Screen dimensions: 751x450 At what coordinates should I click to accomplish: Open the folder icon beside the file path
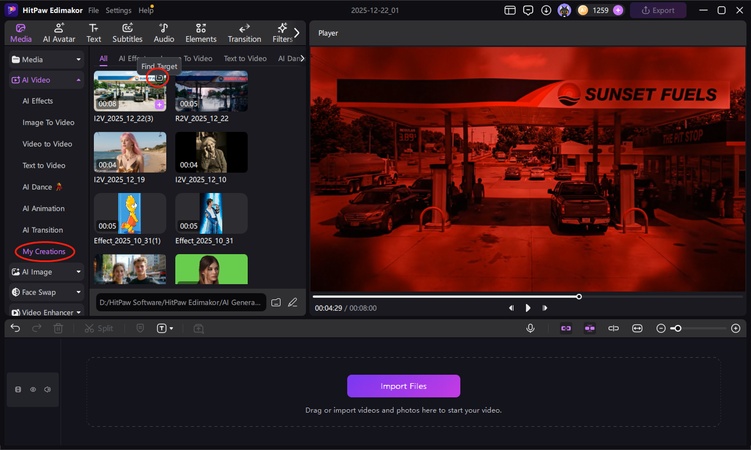pos(276,302)
